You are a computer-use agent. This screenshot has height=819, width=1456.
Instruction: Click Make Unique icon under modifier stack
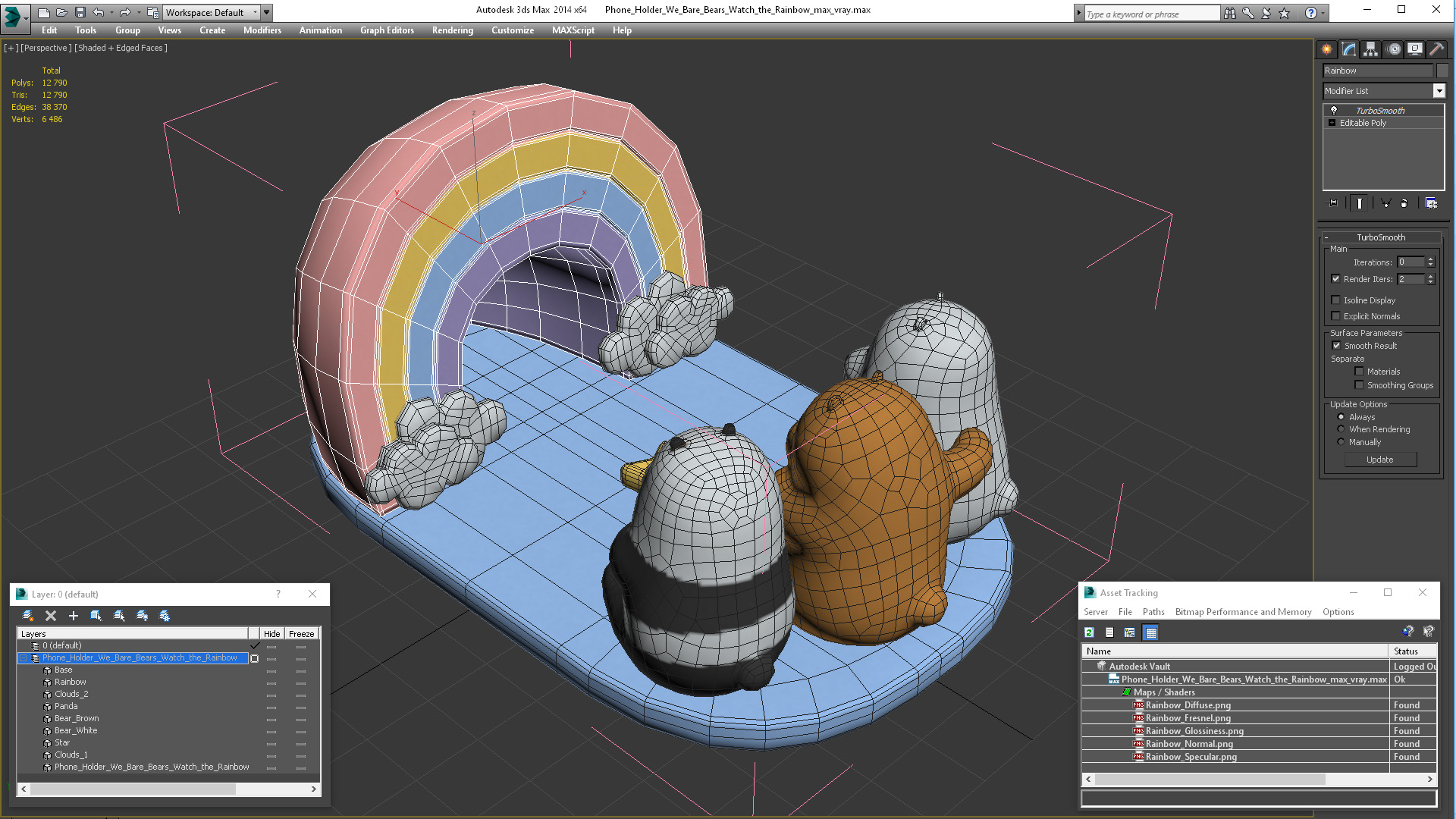tap(1385, 203)
